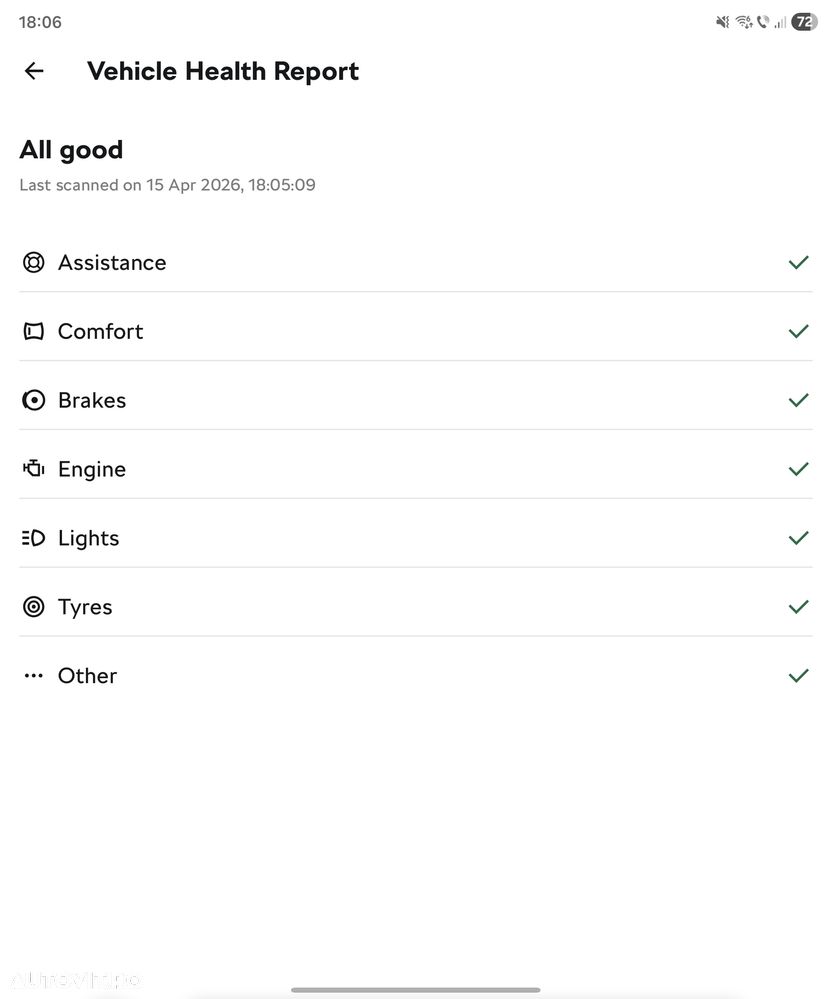Image resolution: width=832 pixels, height=999 pixels.
Task: Click the Tyres wheel icon
Action: (x=34, y=607)
